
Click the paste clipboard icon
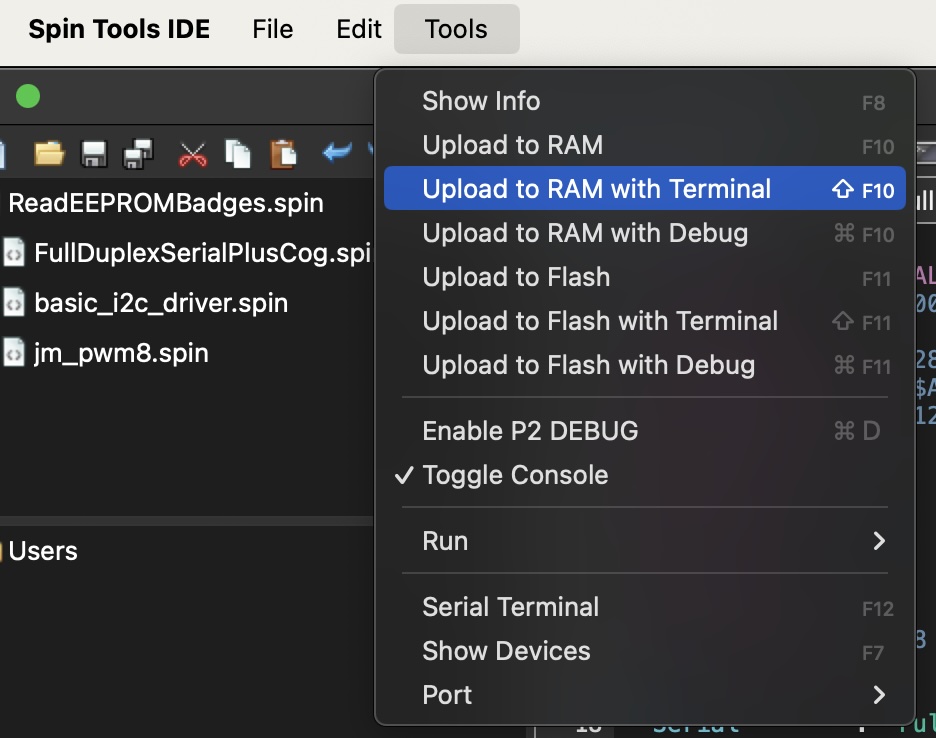click(x=283, y=154)
